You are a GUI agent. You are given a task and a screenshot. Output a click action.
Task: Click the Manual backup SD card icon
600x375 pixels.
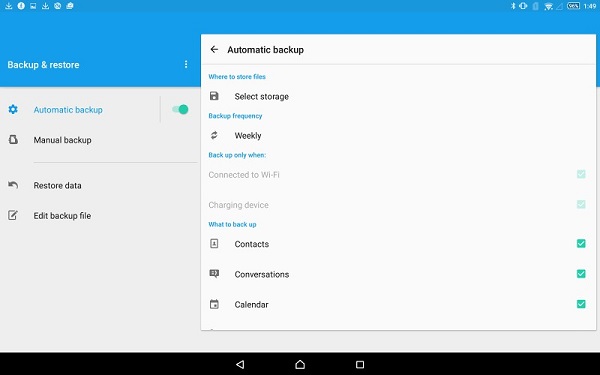click(x=13, y=140)
